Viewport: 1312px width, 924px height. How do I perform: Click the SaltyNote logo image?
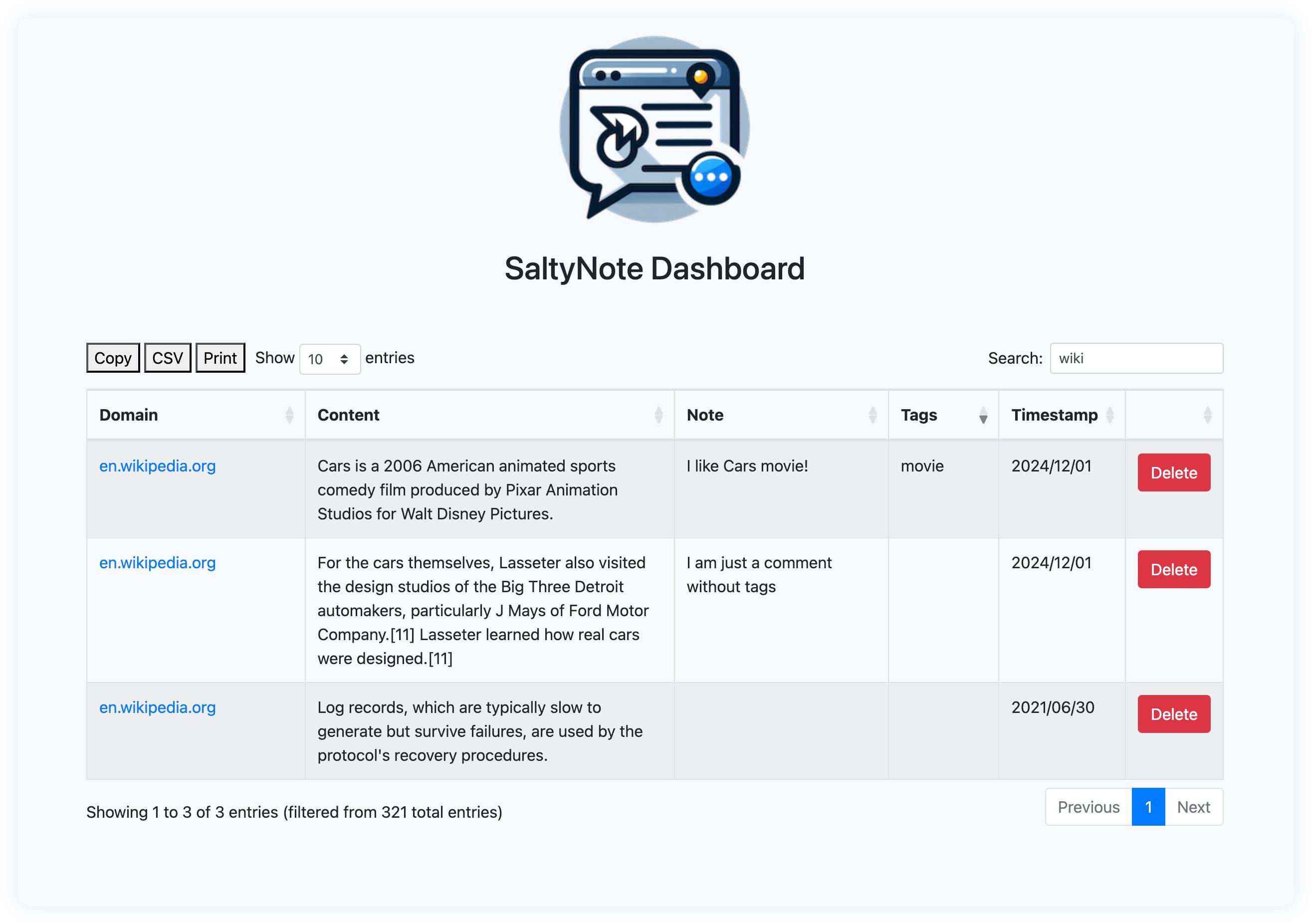655,129
